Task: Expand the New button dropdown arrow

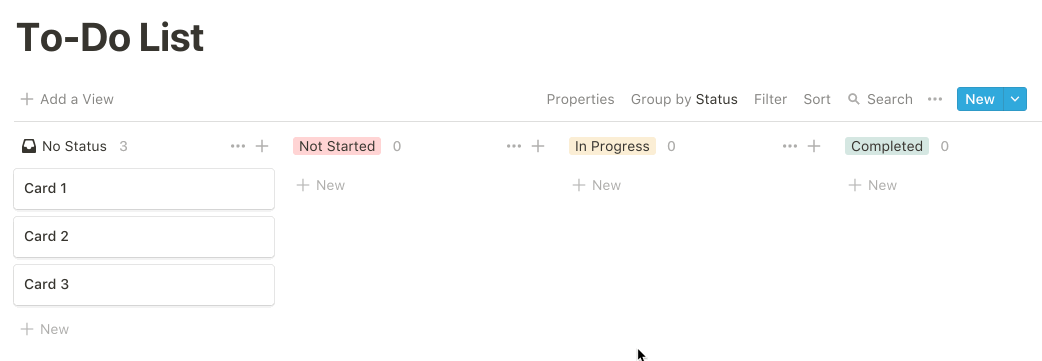Action: pos(1015,99)
